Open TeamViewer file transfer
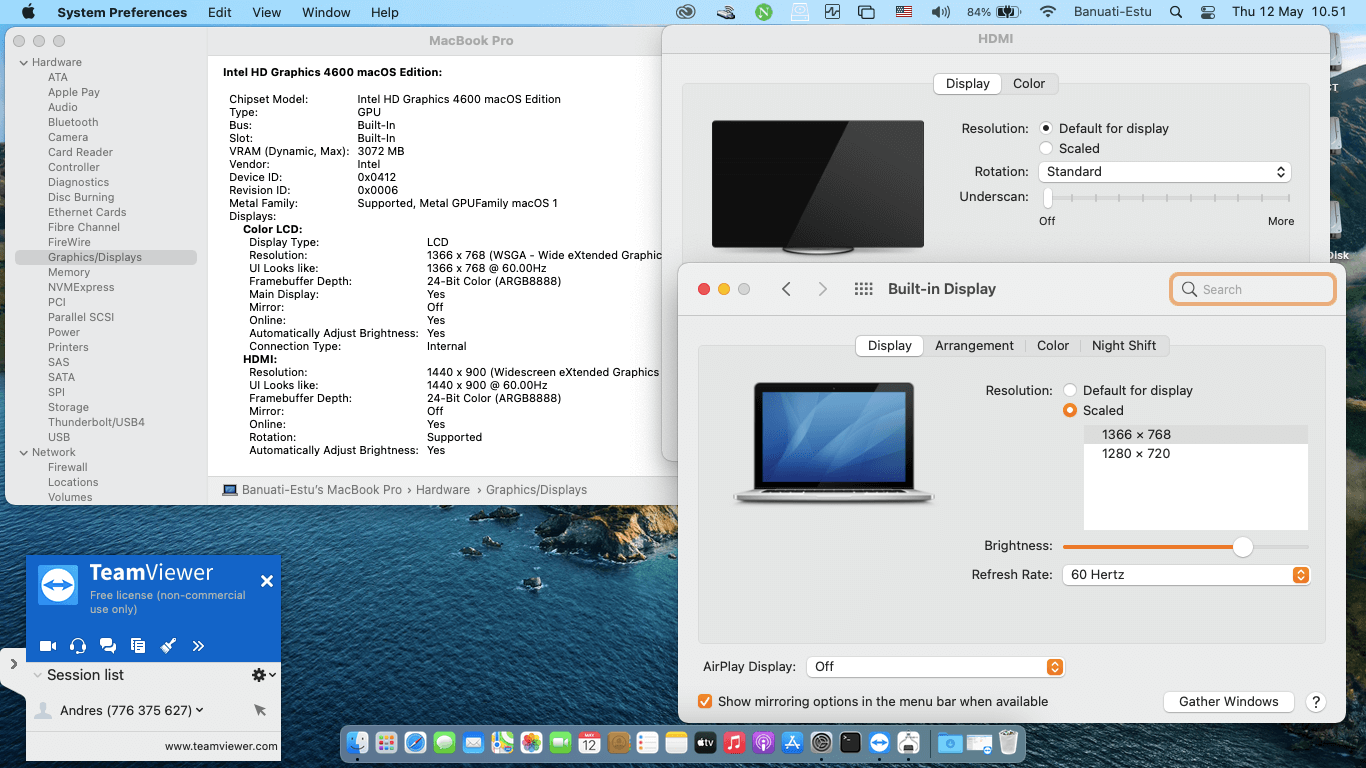 pos(138,645)
